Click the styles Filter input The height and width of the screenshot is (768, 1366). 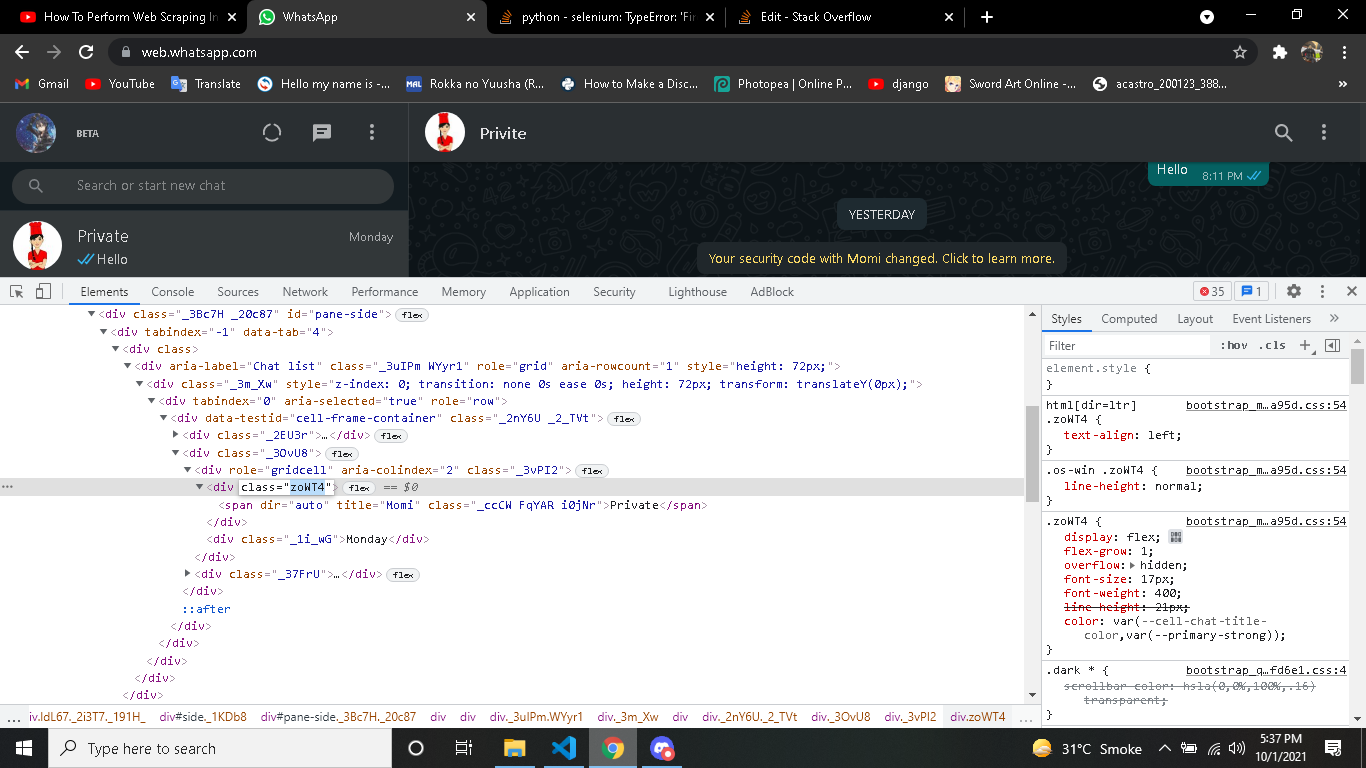point(1127,345)
